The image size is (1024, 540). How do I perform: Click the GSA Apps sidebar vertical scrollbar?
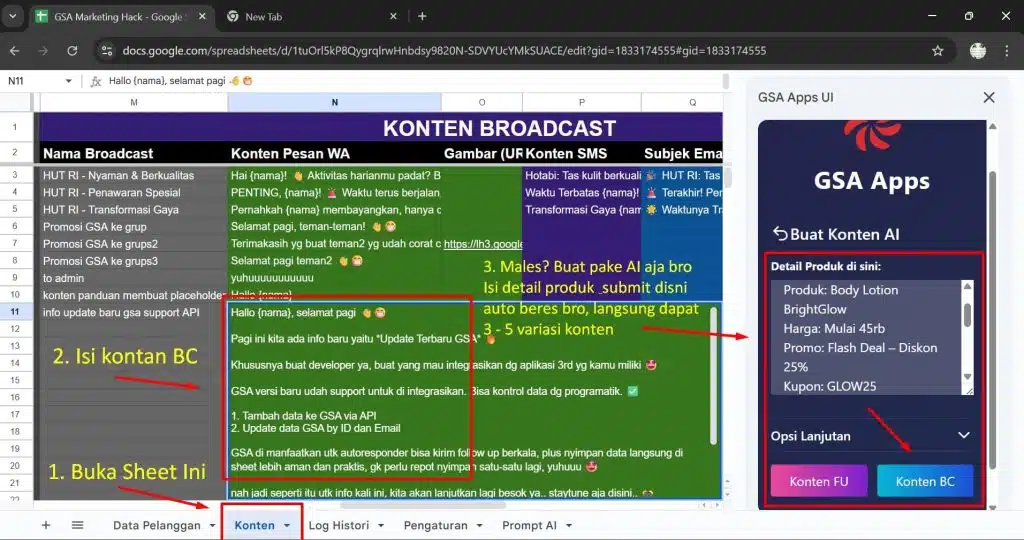pyautogui.click(x=993, y=320)
